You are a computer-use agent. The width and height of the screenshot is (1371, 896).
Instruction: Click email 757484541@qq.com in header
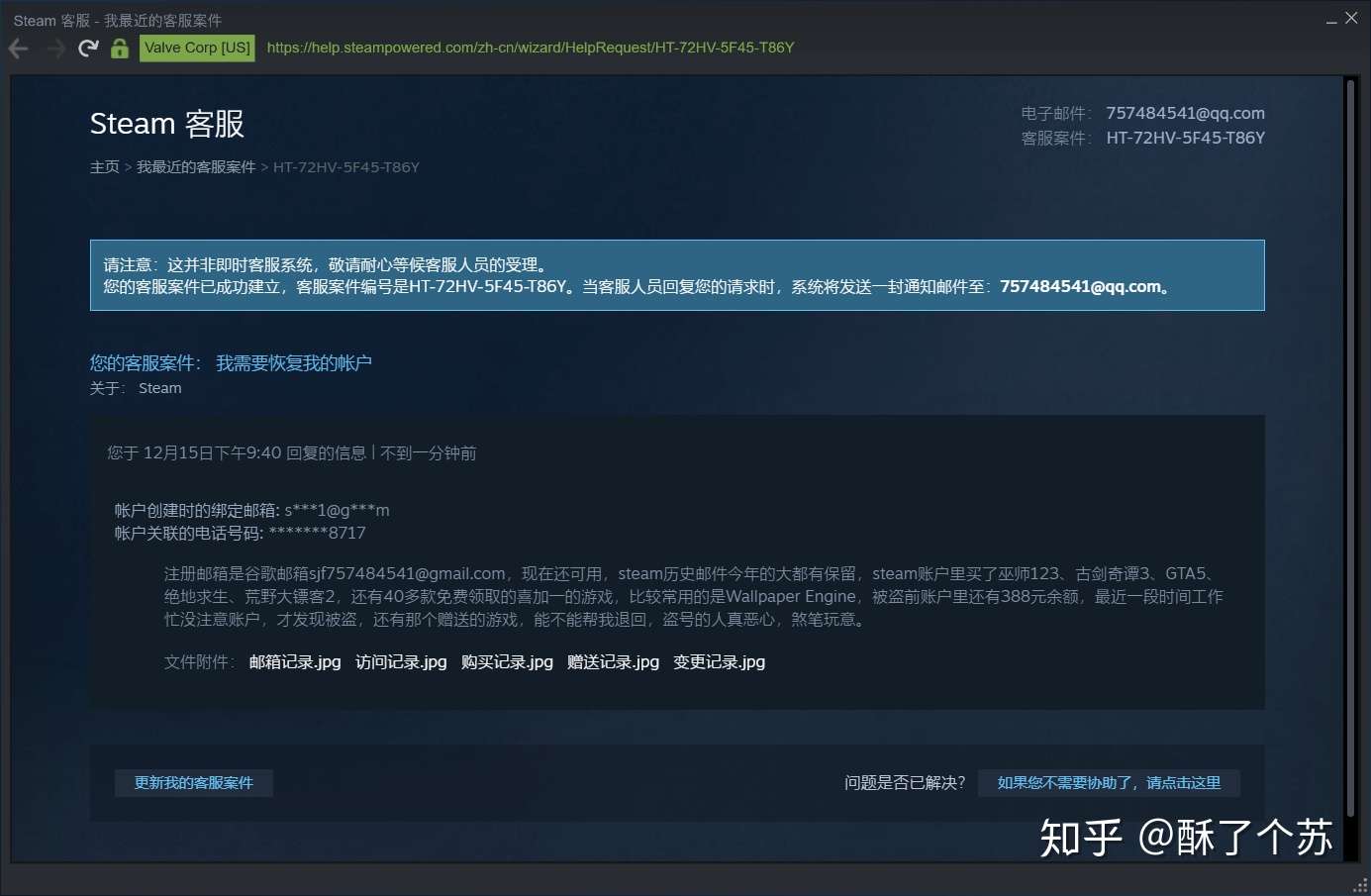coord(1185,114)
